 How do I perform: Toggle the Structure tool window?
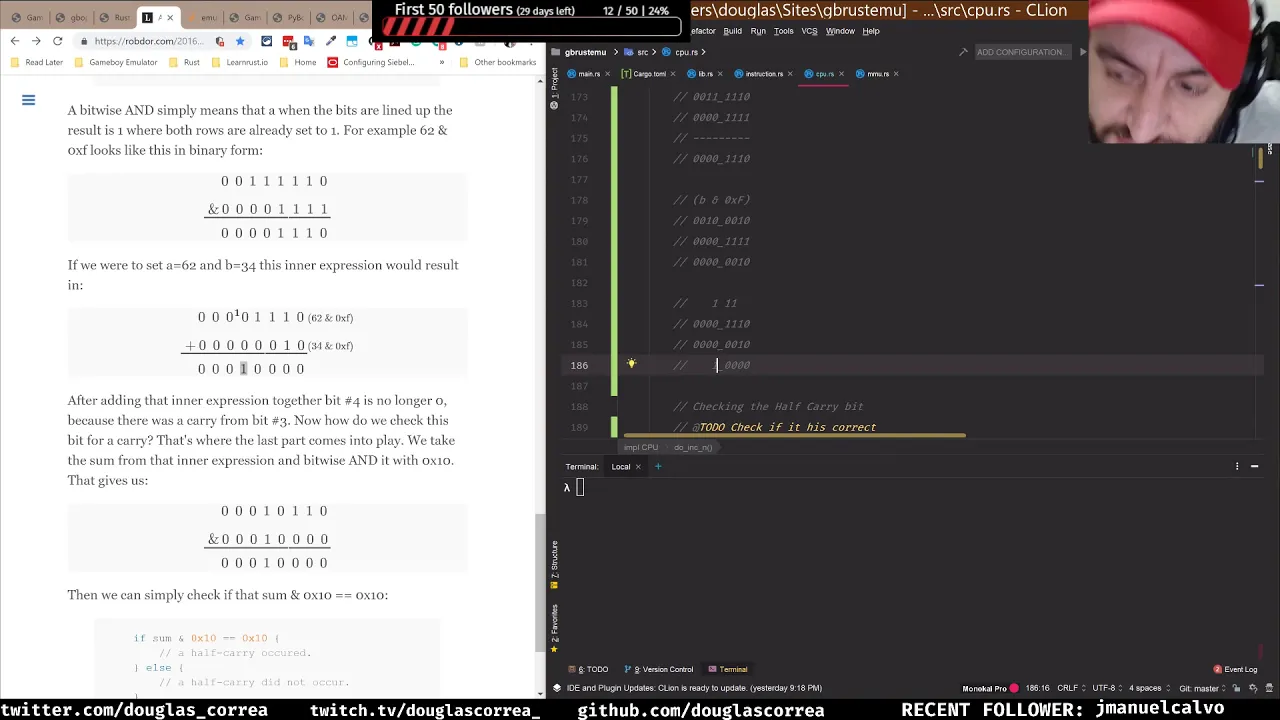click(x=554, y=565)
